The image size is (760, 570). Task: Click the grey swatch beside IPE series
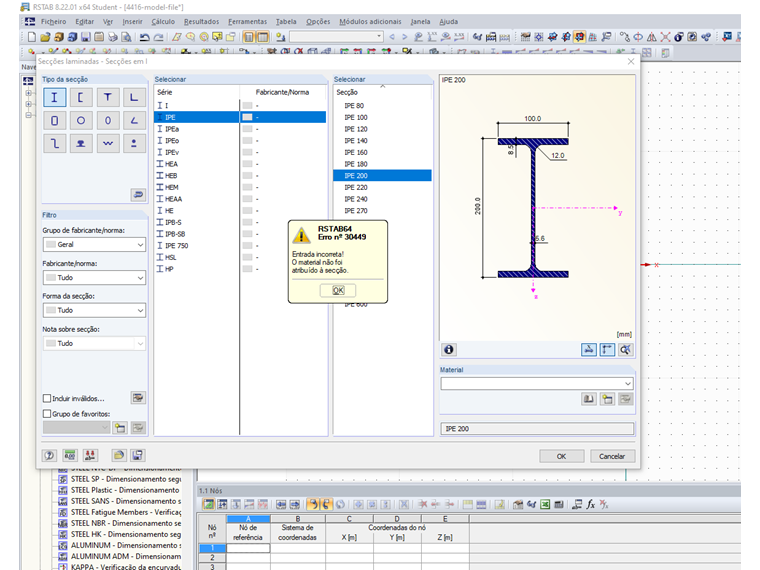(247, 117)
